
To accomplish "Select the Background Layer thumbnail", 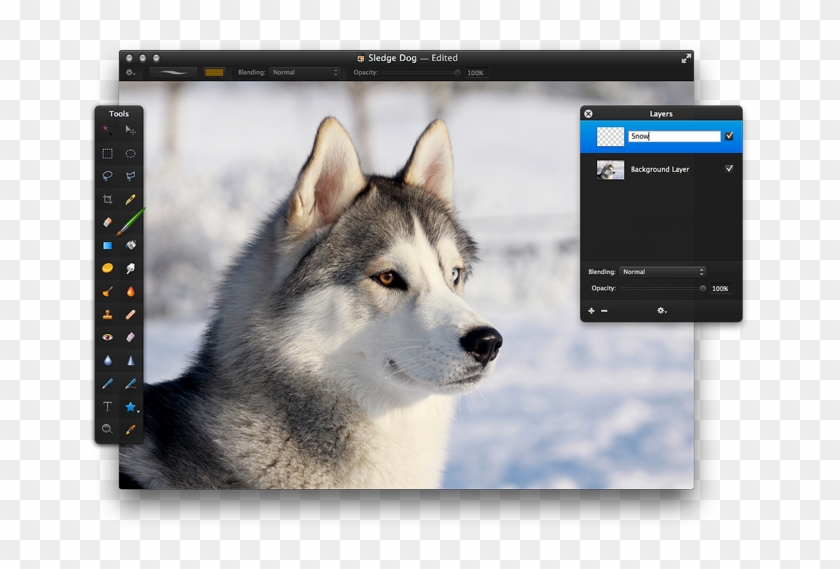I will 610,170.
